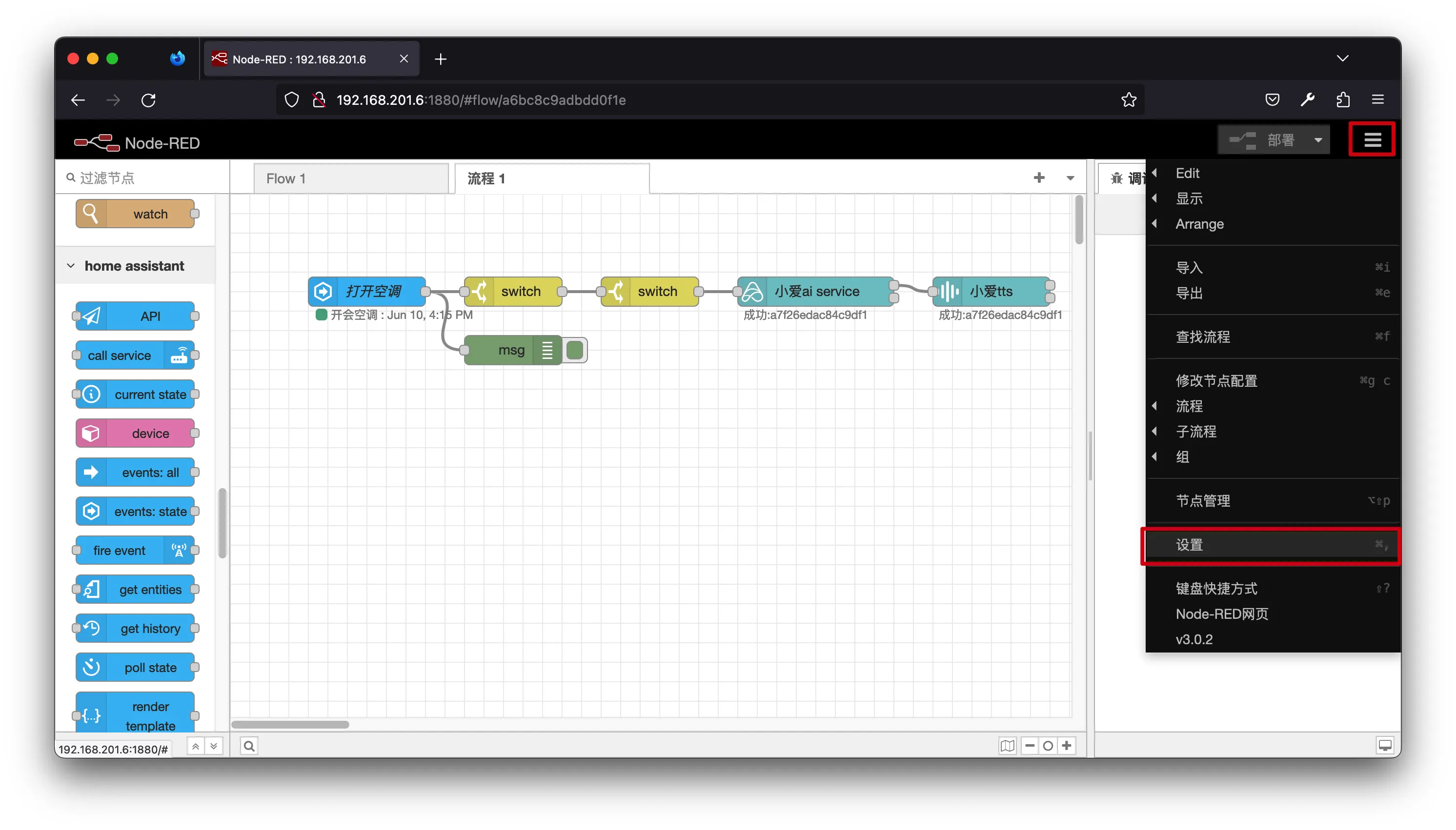Select the current state palette node
Screen dimensions: 1456x830
pos(135,394)
